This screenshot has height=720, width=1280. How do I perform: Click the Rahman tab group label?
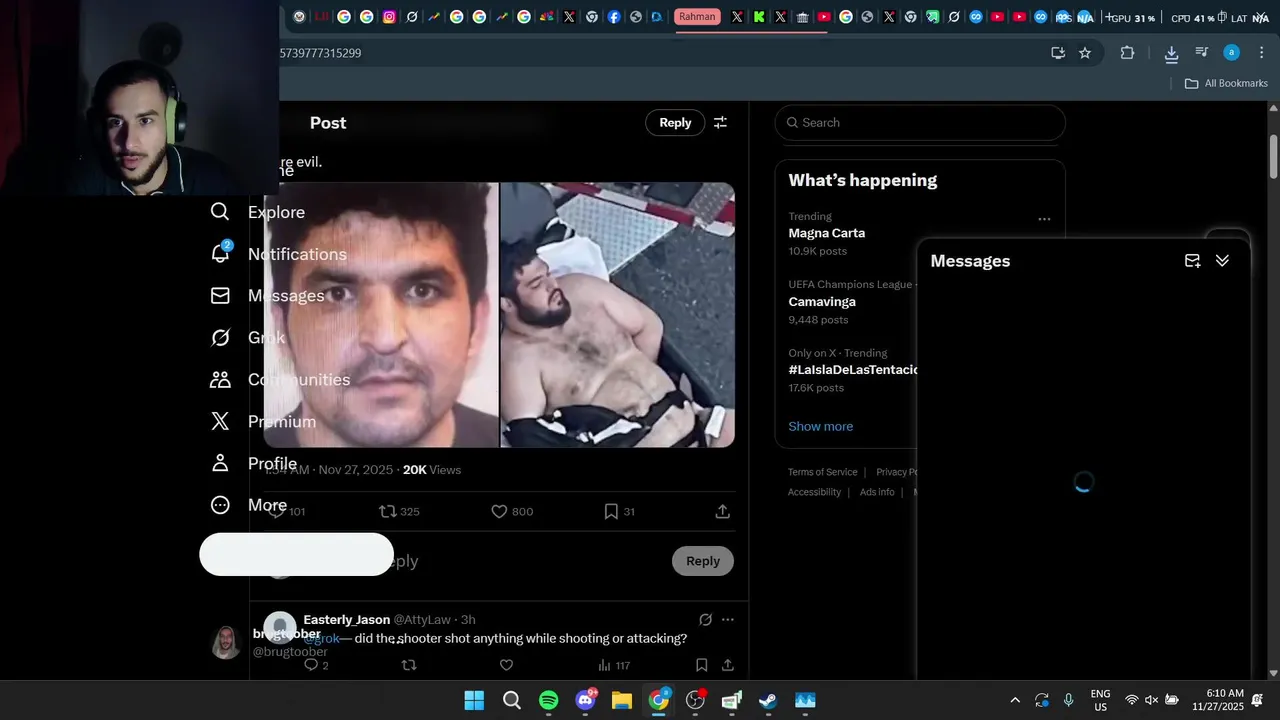click(697, 17)
